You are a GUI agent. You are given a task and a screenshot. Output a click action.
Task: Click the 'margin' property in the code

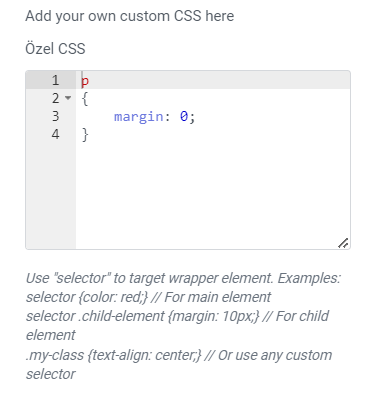(x=139, y=117)
